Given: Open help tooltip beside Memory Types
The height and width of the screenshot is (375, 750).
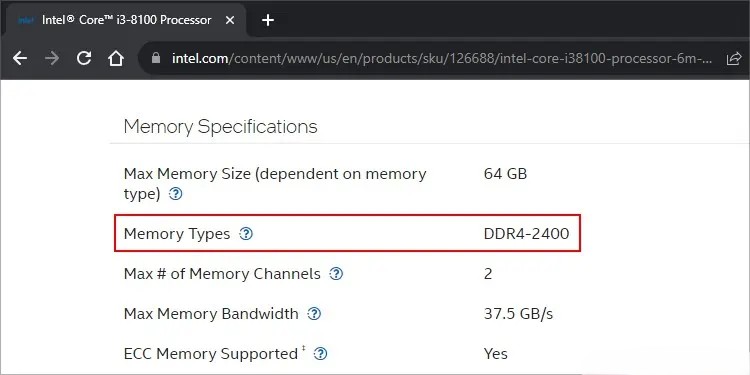Looking at the screenshot, I should click(246, 233).
